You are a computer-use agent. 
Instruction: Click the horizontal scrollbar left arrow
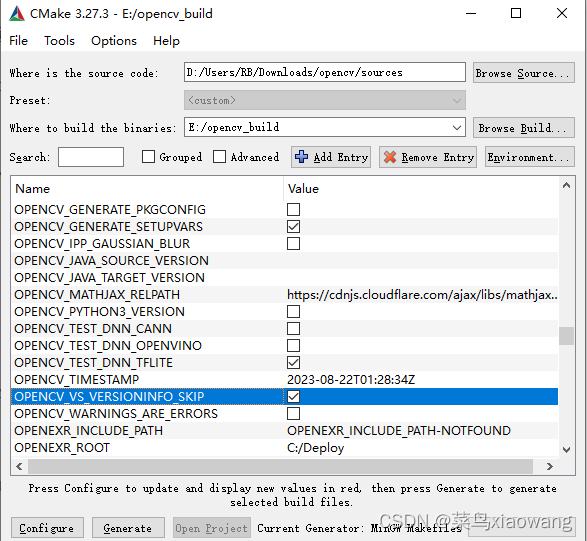tap(19, 466)
